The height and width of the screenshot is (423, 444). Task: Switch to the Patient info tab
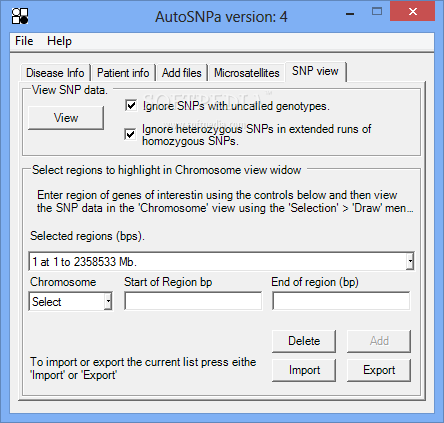coord(123,73)
